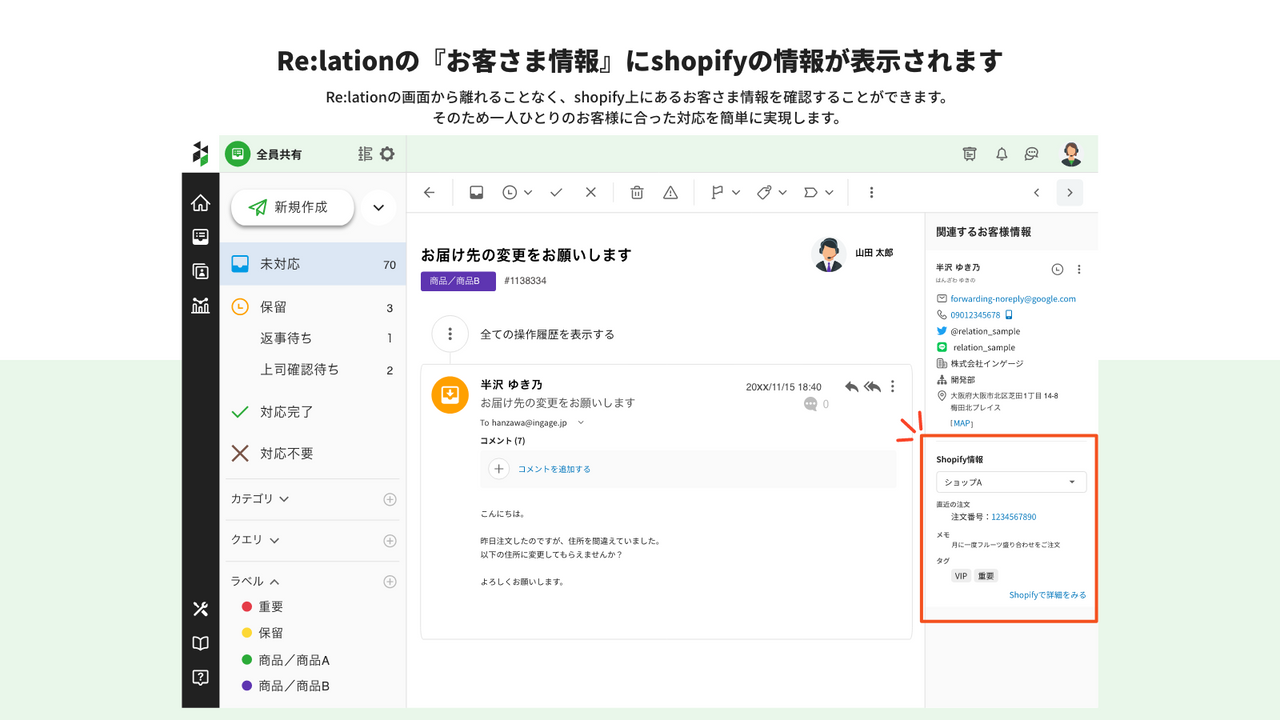Open the label dropdown in toolbar

coord(819,192)
